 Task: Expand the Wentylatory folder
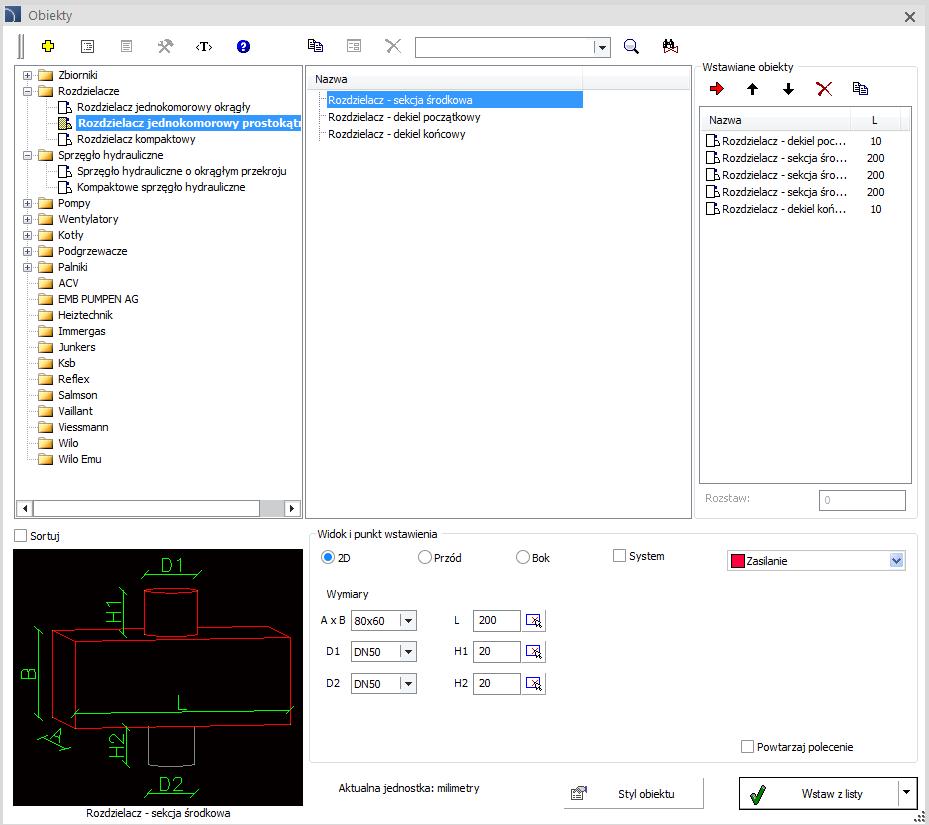tap(27, 219)
